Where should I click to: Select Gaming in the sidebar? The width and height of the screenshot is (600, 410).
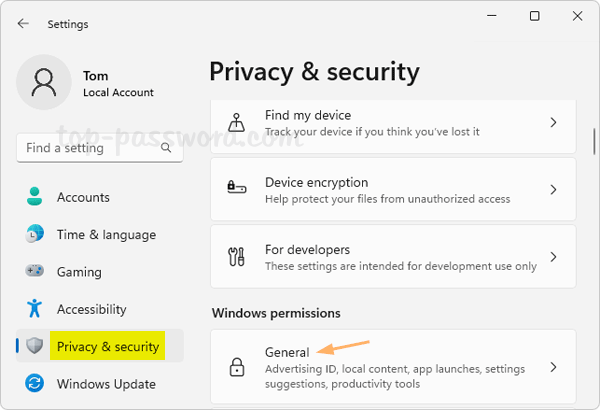(79, 272)
